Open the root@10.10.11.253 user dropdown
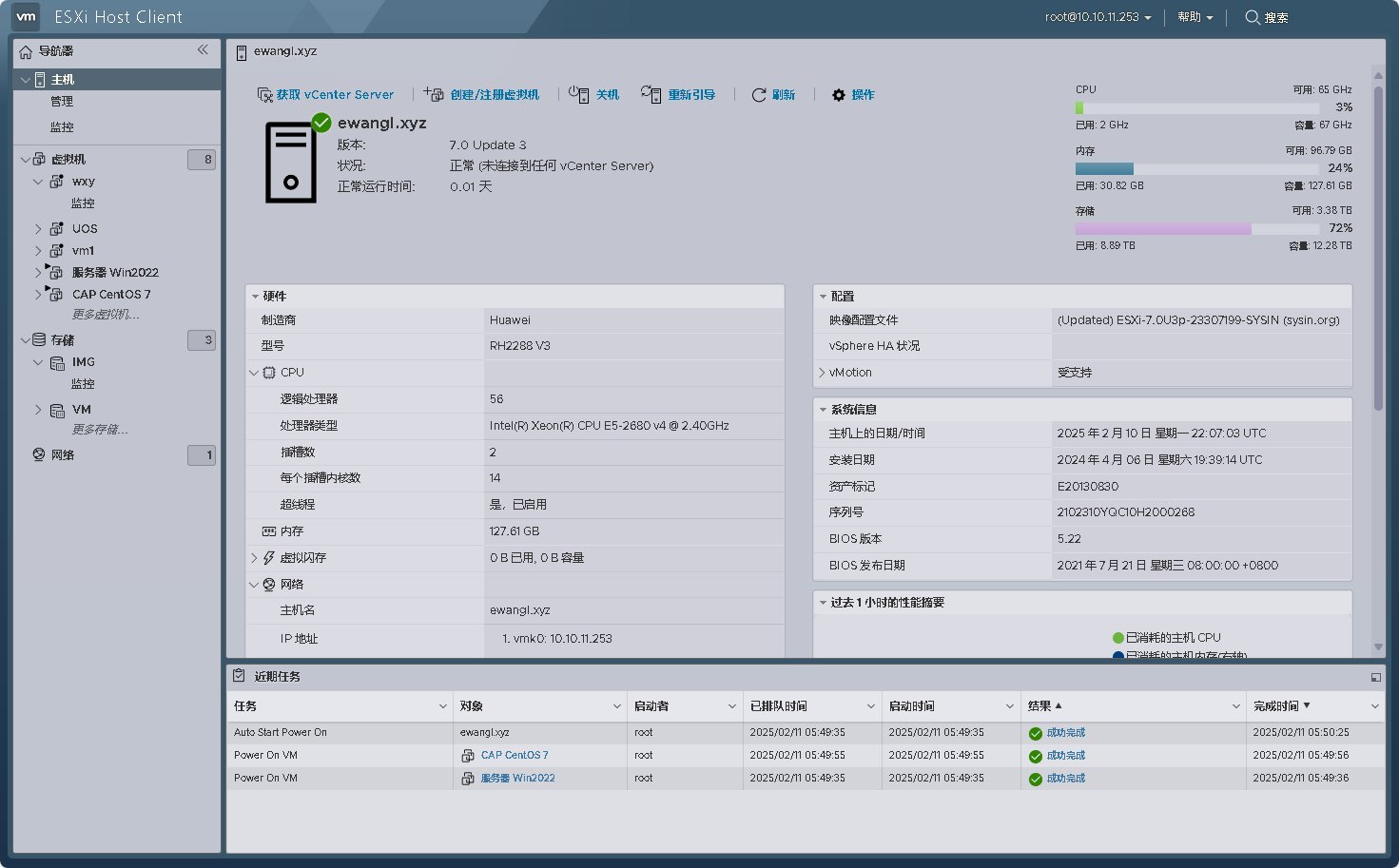Viewport: 1399px width, 868px height. (1098, 17)
